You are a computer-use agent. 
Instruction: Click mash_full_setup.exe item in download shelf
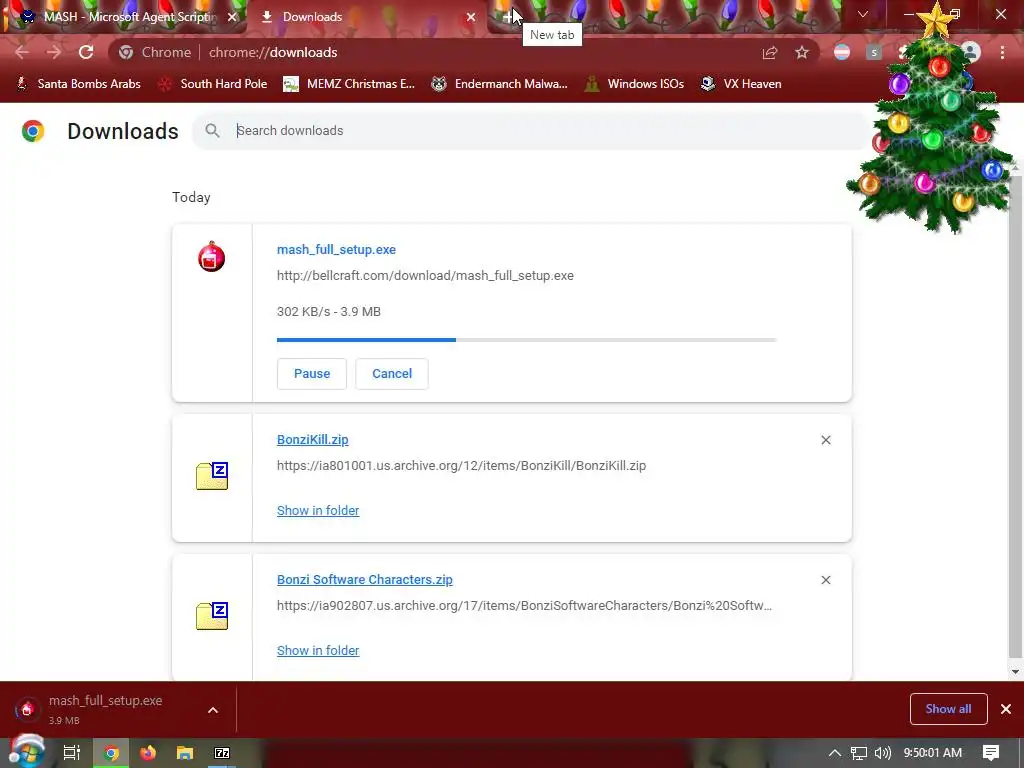click(104, 709)
